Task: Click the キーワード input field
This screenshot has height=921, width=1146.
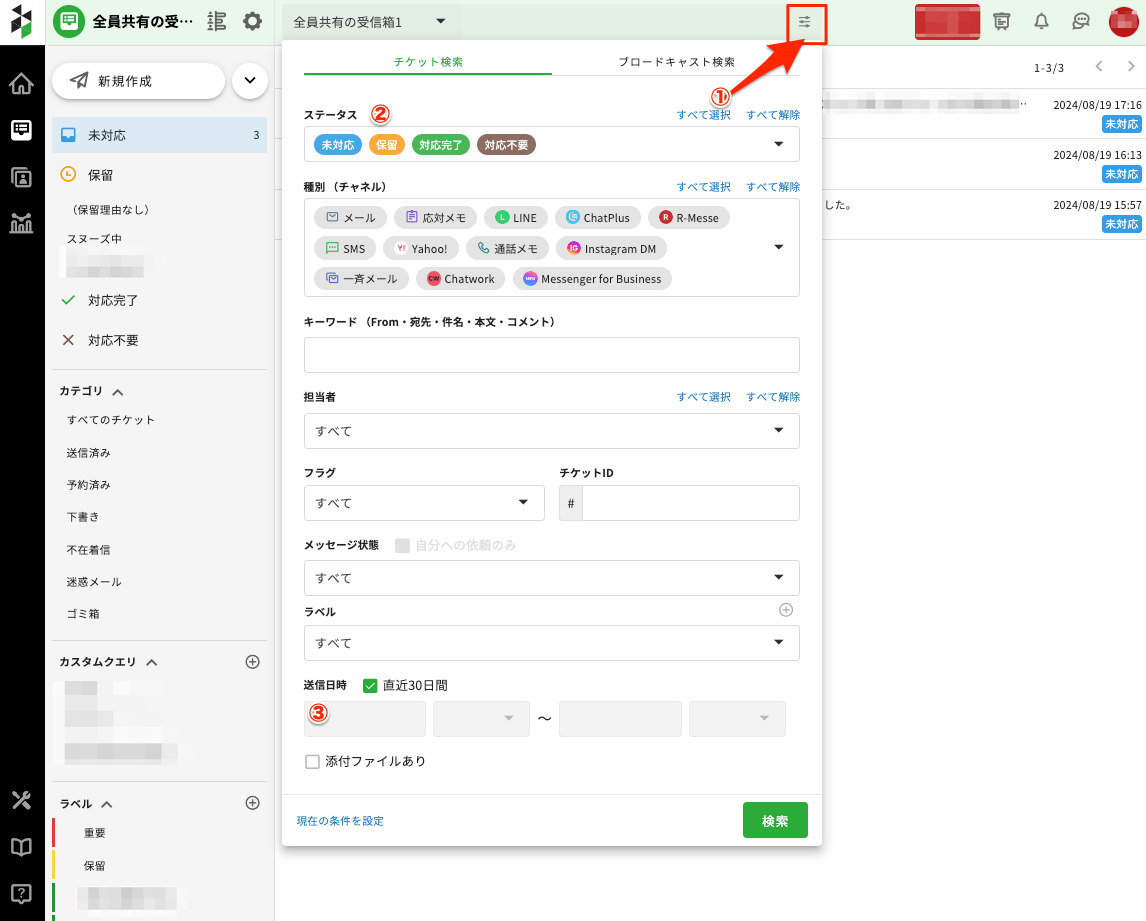Action: [x=551, y=355]
